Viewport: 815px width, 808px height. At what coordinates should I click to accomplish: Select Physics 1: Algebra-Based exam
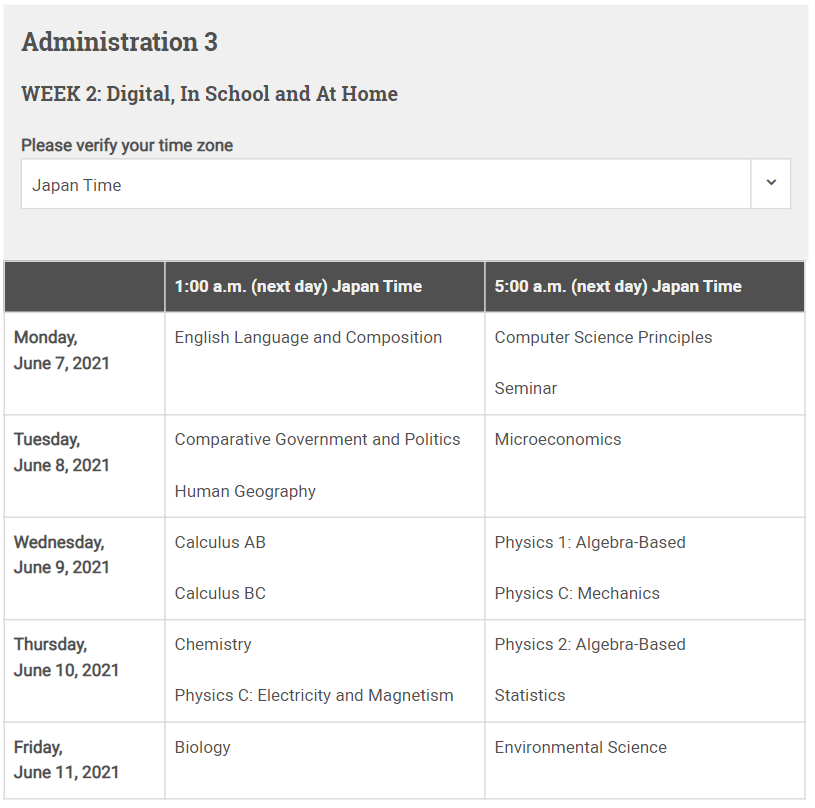click(x=590, y=543)
